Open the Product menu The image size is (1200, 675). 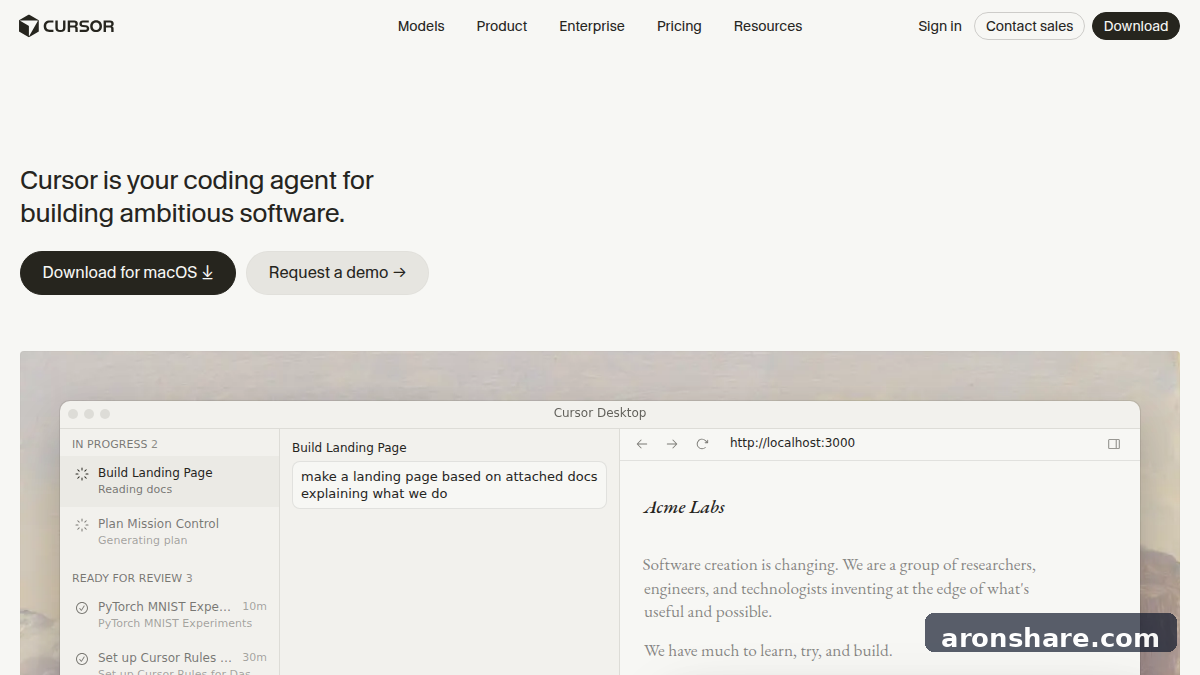point(502,26)
